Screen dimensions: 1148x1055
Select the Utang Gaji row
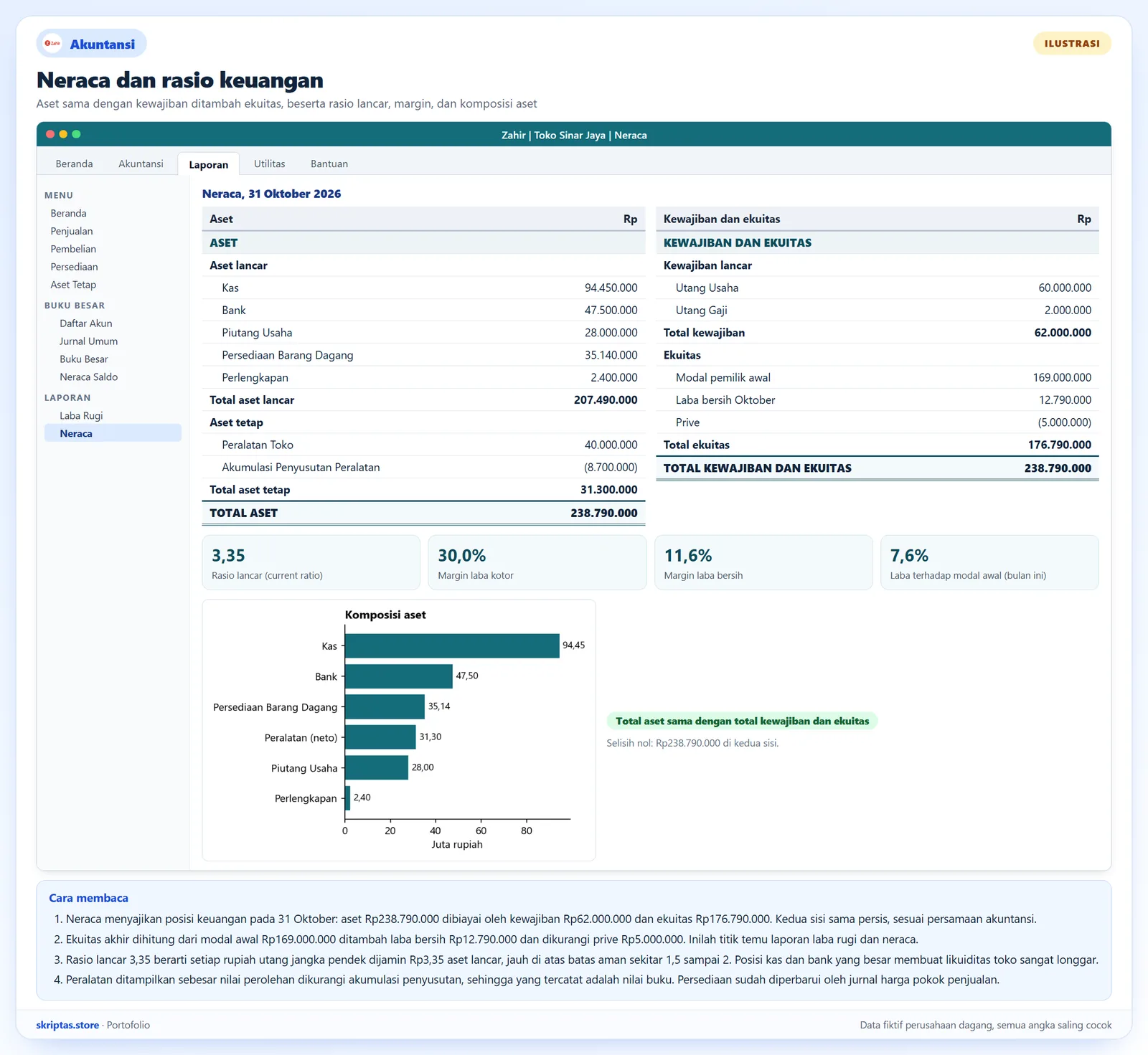pyautogui.click(x=878, y=311)
